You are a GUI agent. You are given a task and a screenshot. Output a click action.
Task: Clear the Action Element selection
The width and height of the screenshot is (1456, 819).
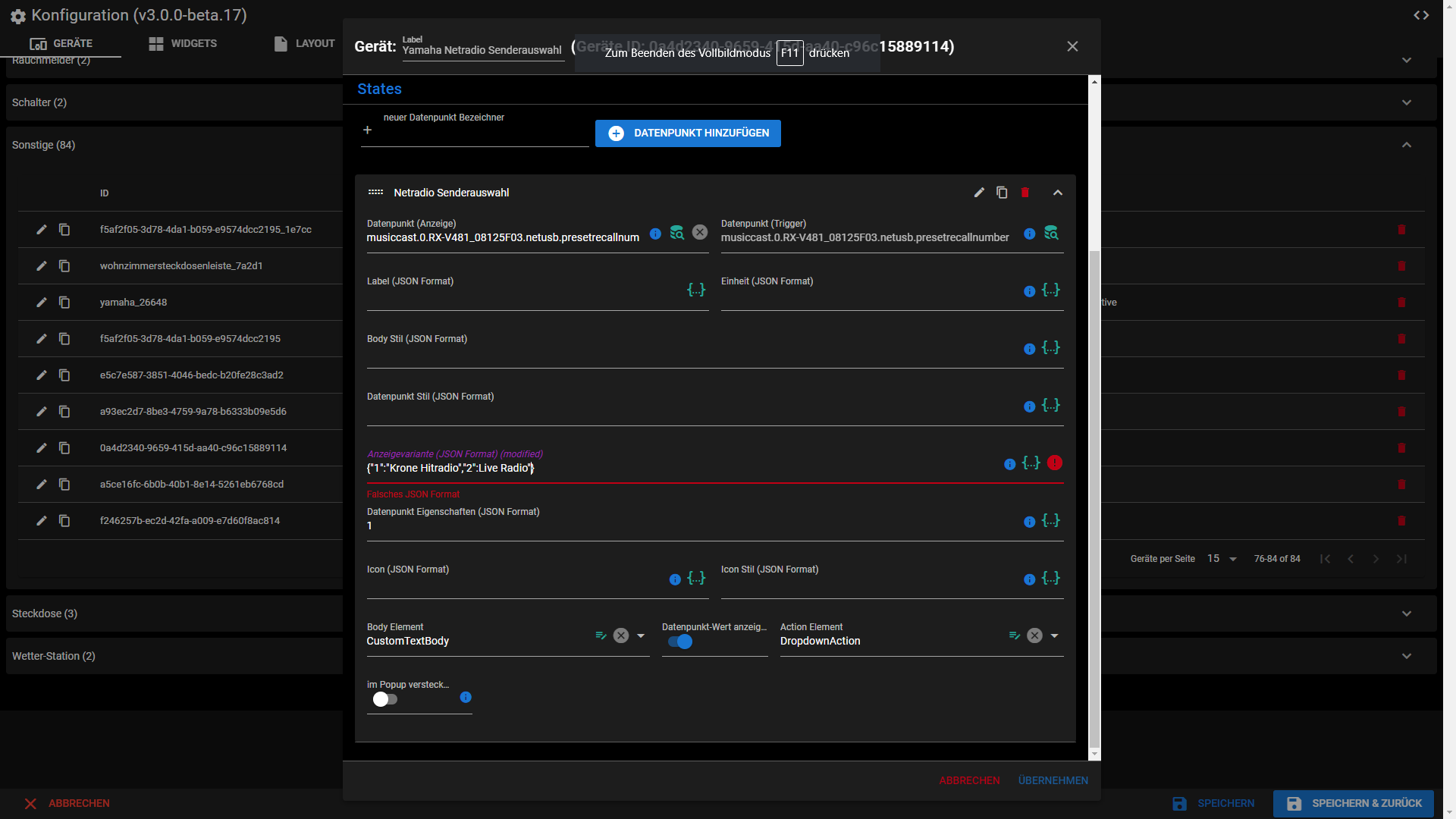point(1035,635)
